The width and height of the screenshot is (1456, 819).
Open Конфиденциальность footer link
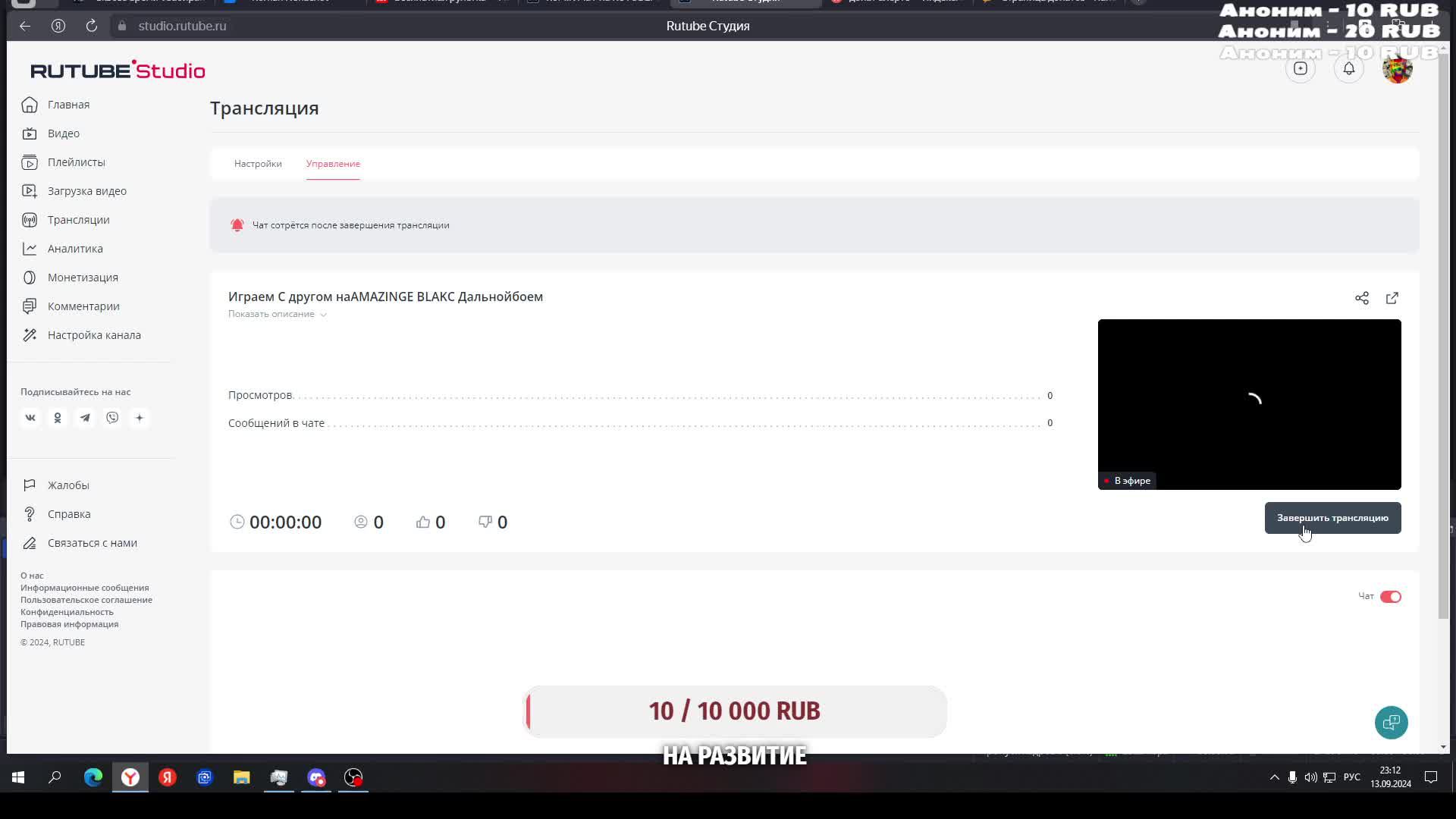coord(67,612)
